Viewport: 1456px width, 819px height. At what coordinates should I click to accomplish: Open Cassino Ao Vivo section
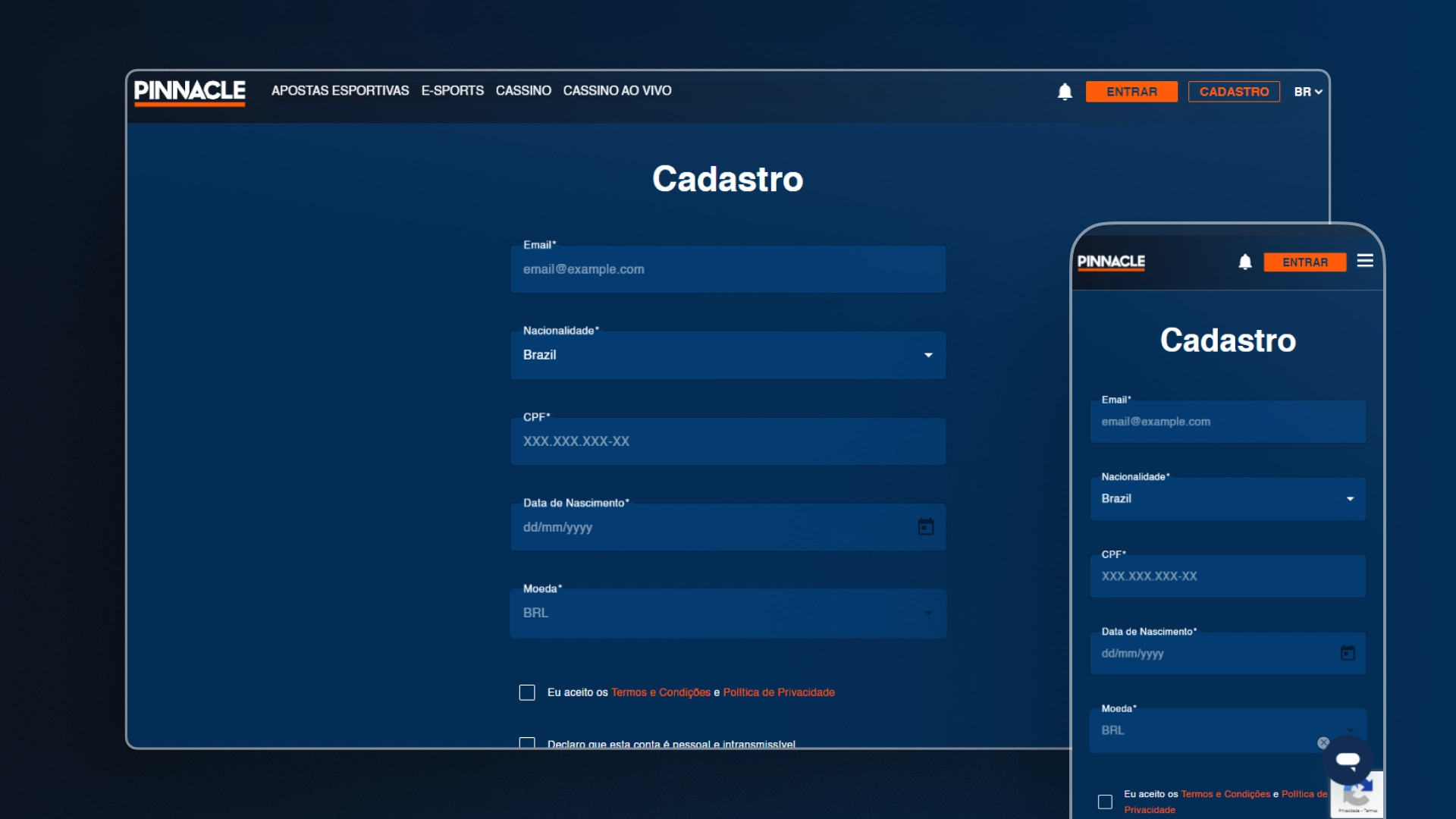coord(617,91)
